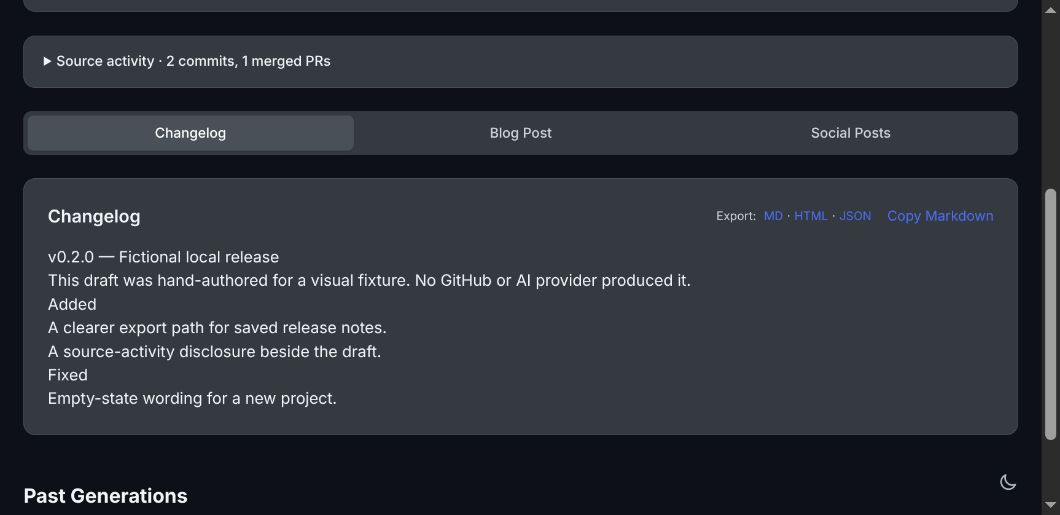Image resolution: width=1060 pixels, height=515 pixels.
Task: Click the 'A clearer export path' line
Action: (217, 328)
